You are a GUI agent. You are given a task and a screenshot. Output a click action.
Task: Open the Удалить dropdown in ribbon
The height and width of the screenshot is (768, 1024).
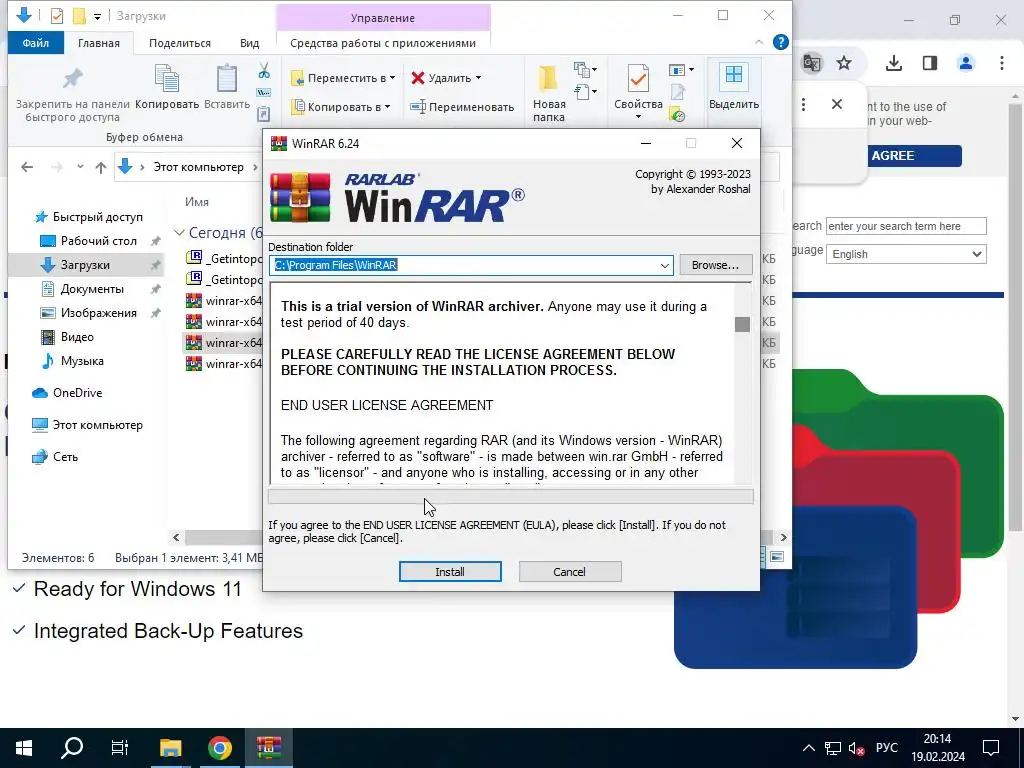pyautogui.click(x=446, y=78)
